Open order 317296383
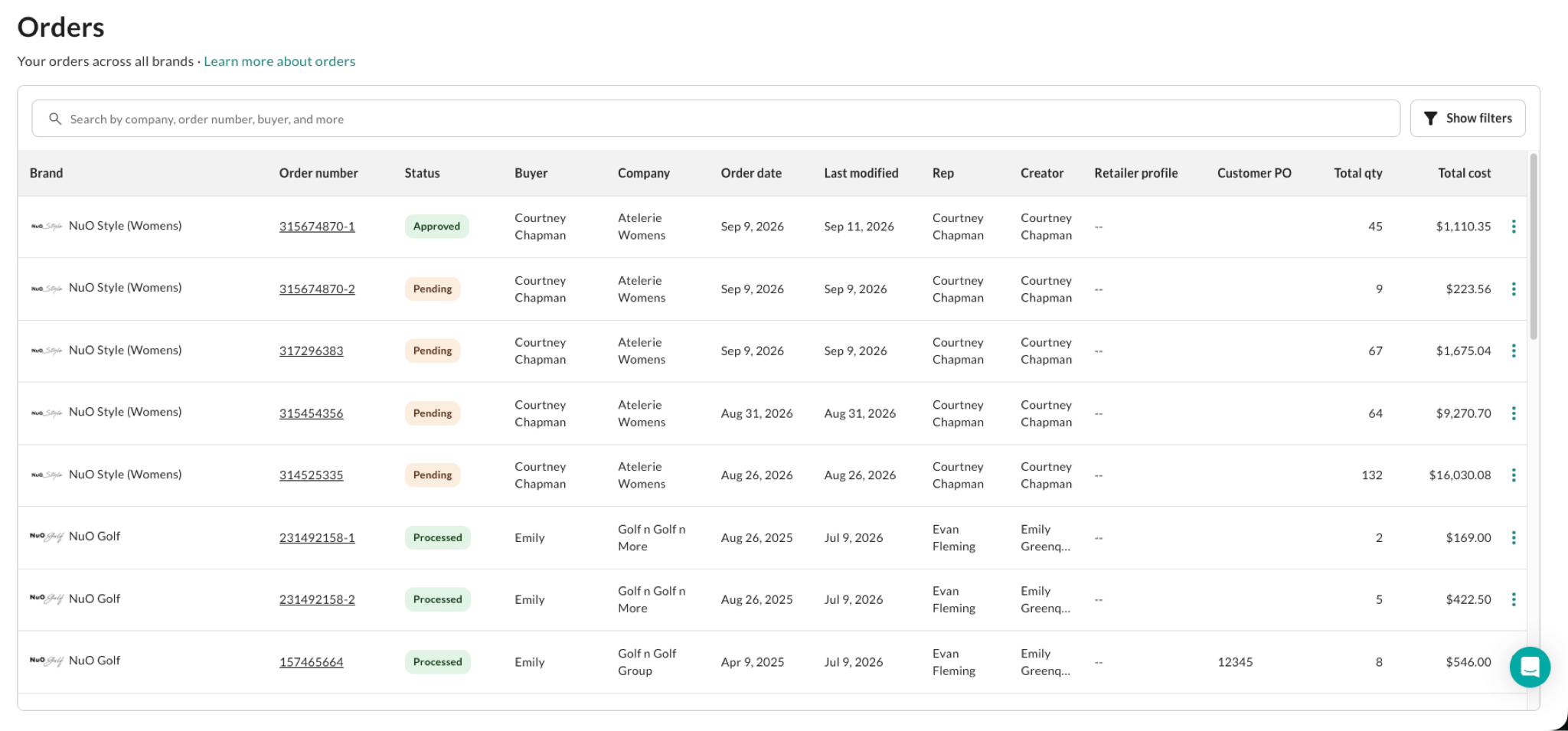The height and width of the screenshot is (731, 1568). coord(311,351)
